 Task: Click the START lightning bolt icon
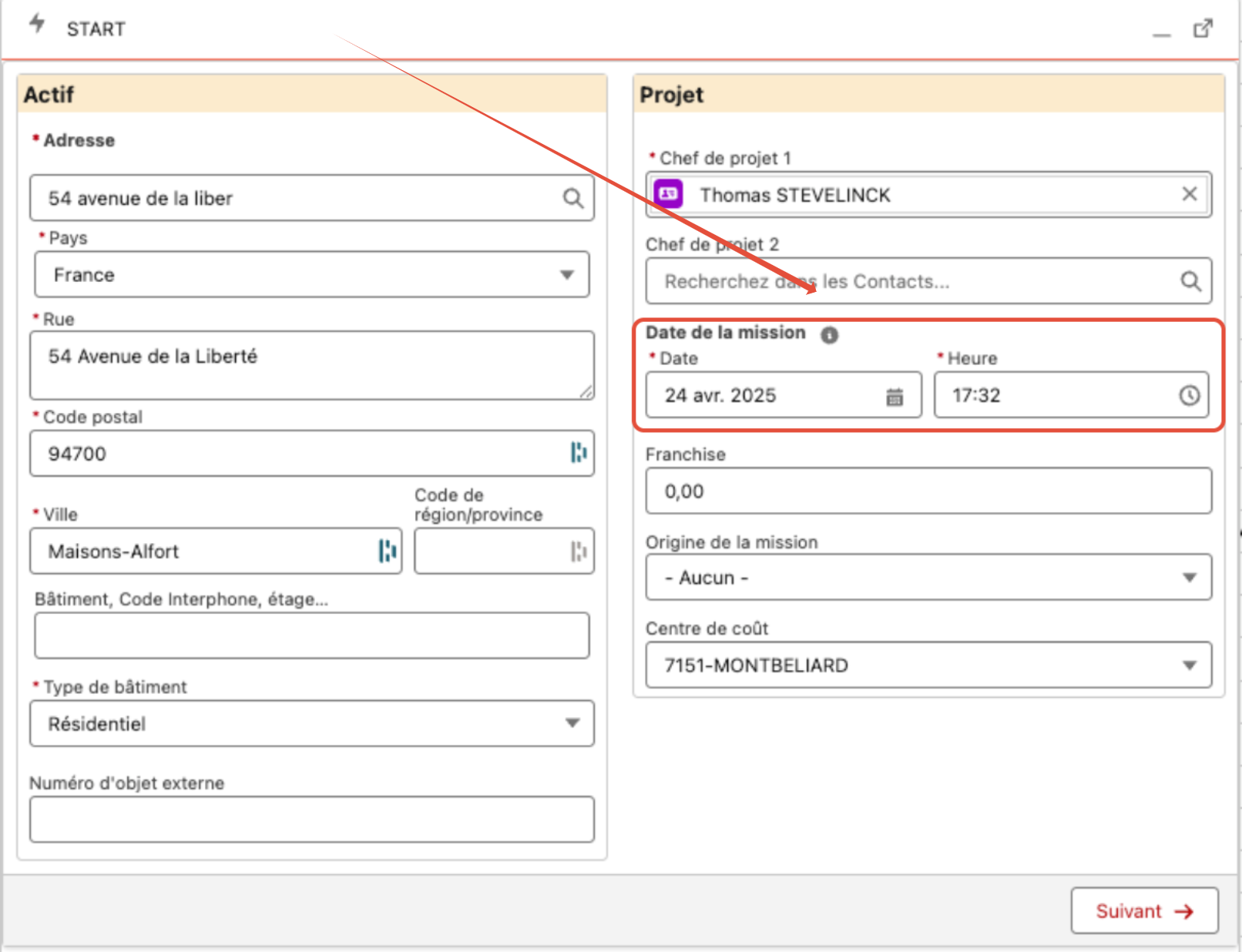point(37,24)
